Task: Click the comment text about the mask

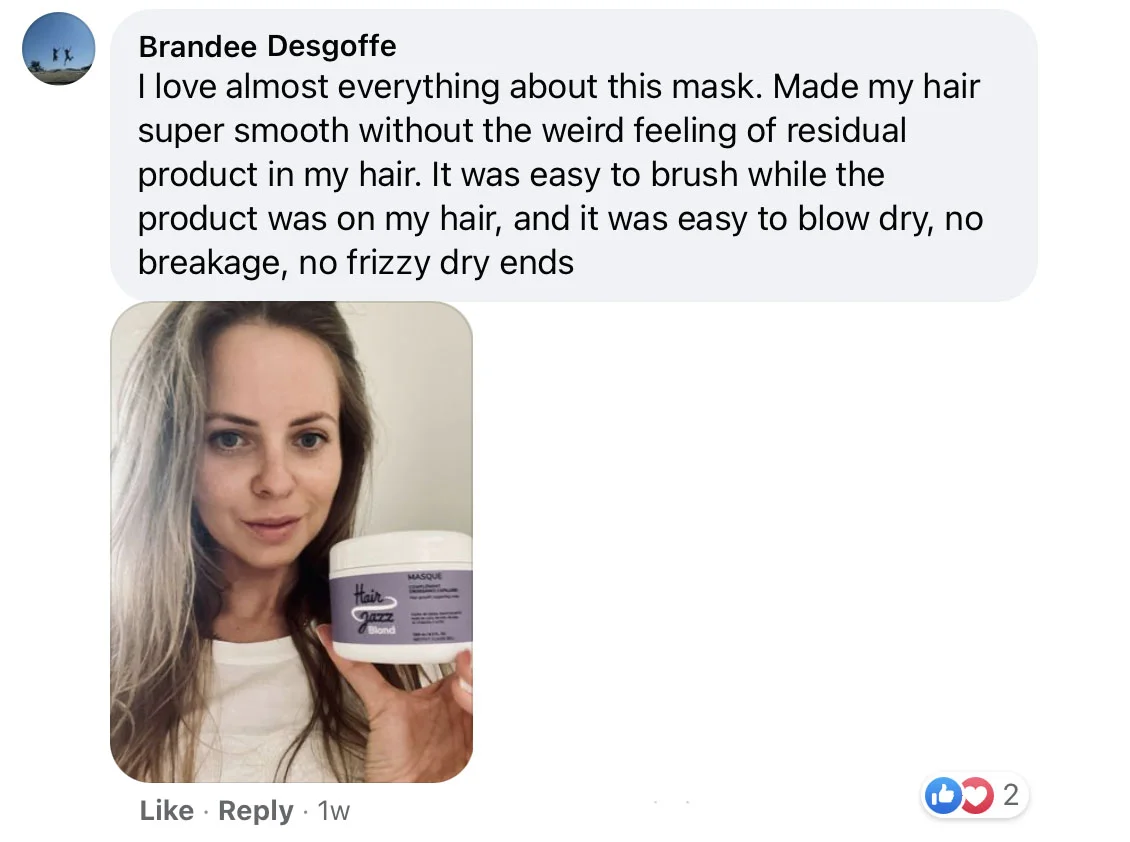Action: [x=560, y=174]
